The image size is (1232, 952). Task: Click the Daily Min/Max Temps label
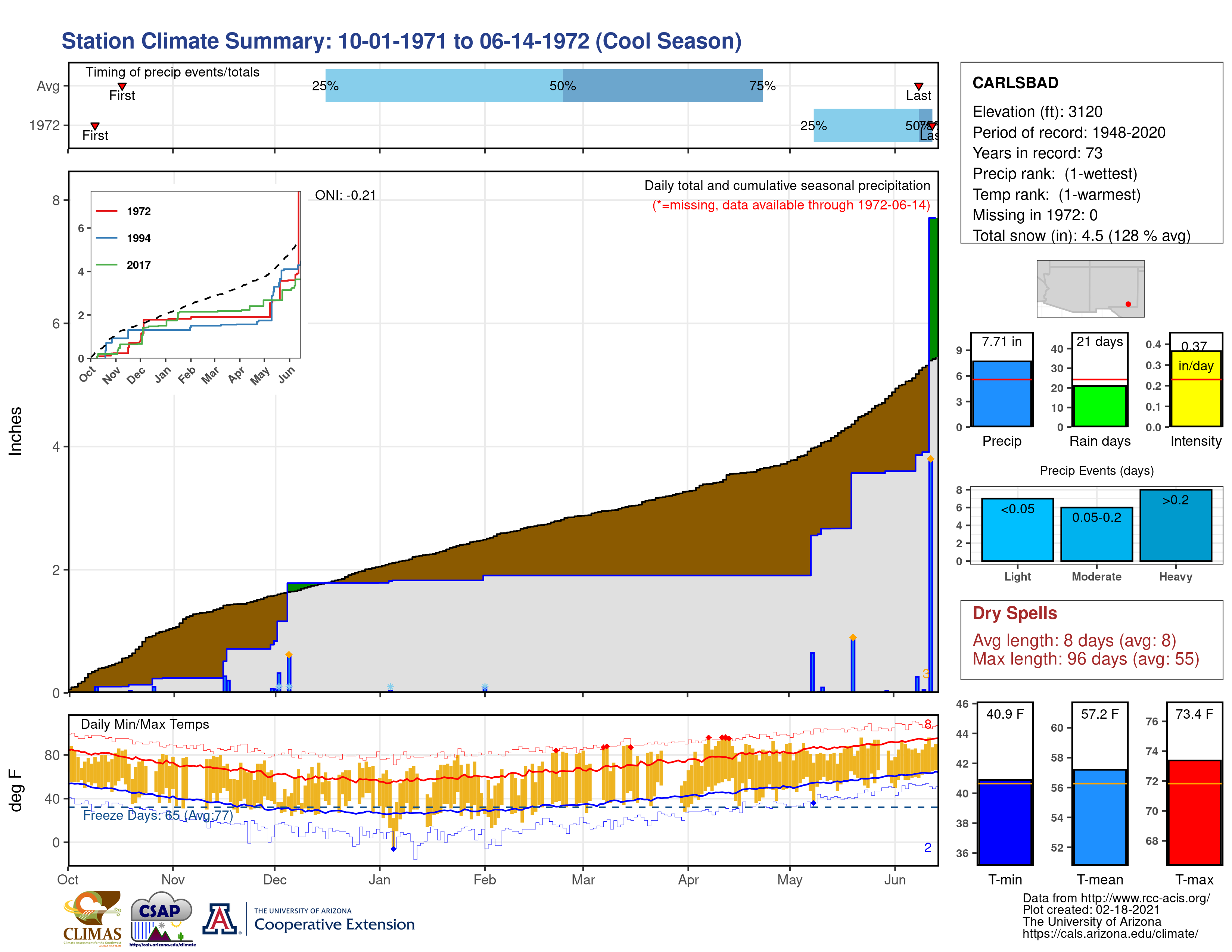[144, 724]
